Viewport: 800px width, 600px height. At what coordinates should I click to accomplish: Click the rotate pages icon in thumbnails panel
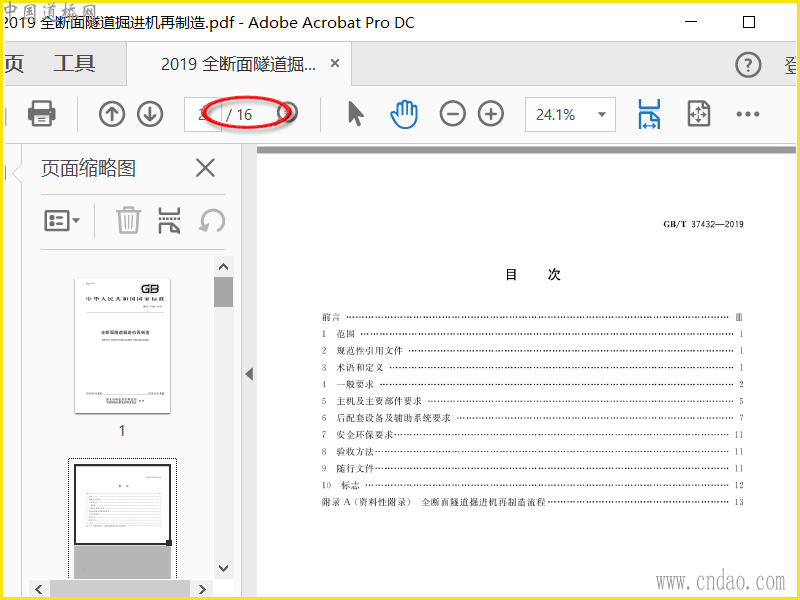212,221
